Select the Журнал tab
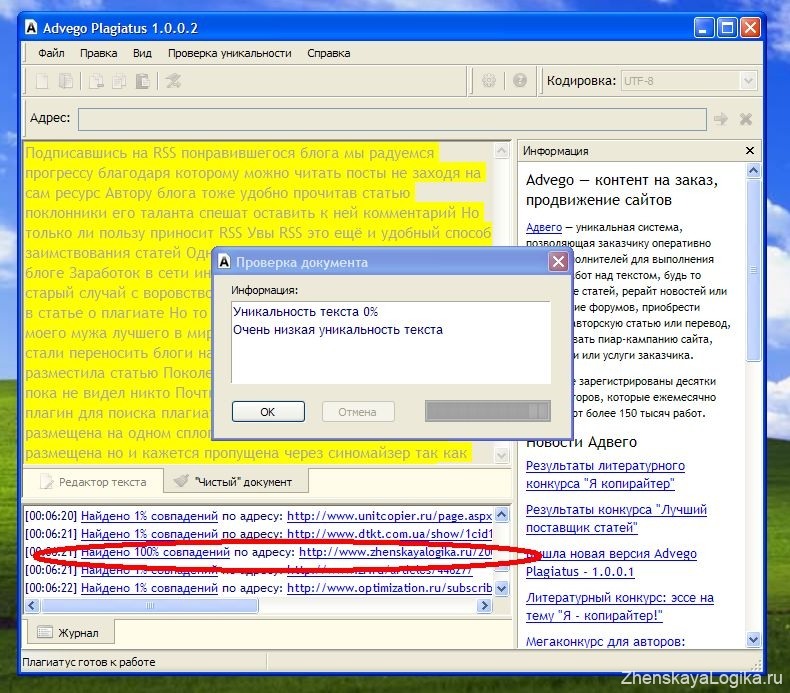 [x=70, y=633]
